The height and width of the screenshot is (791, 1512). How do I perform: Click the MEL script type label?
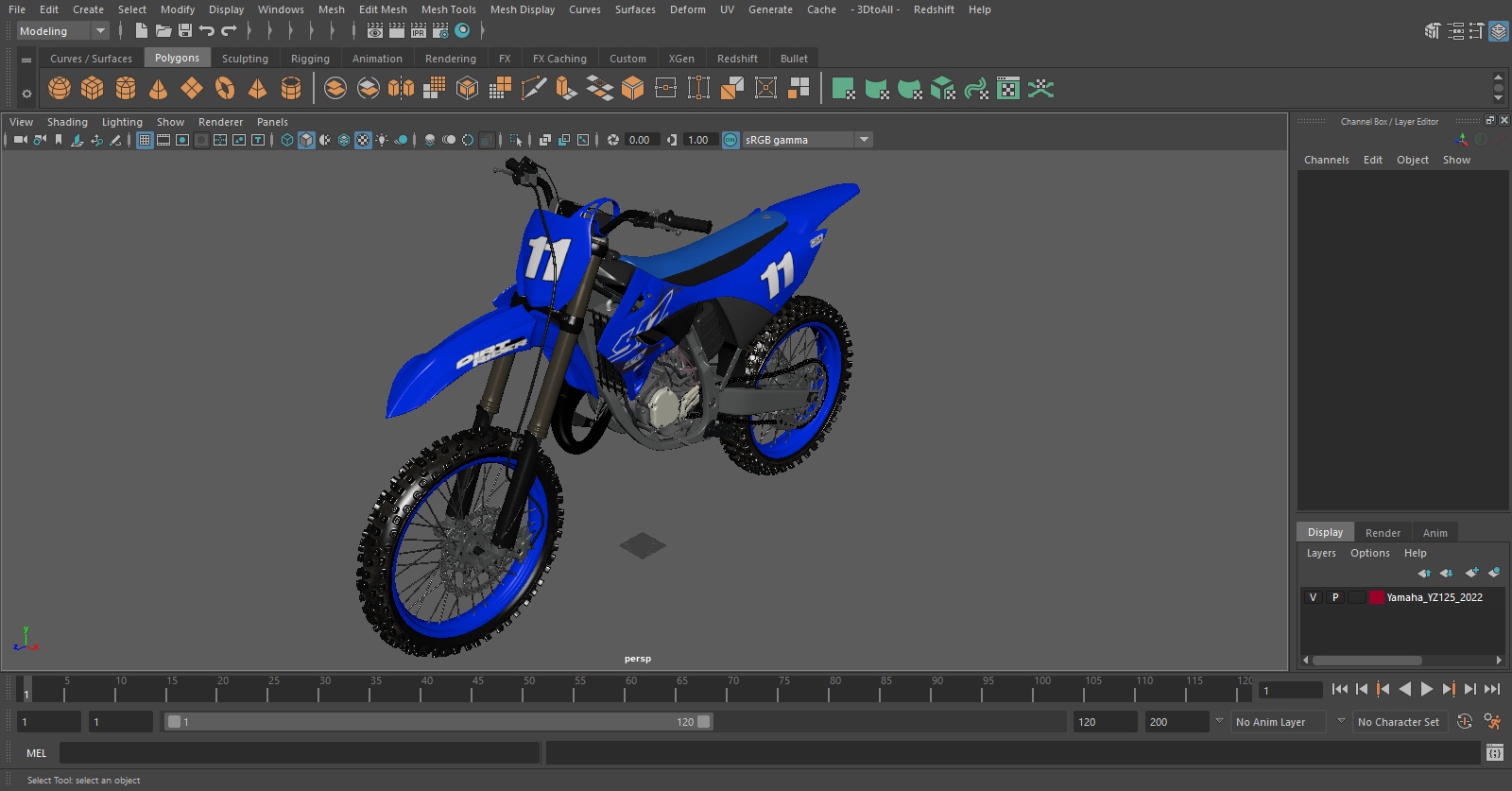coord(36,753)
